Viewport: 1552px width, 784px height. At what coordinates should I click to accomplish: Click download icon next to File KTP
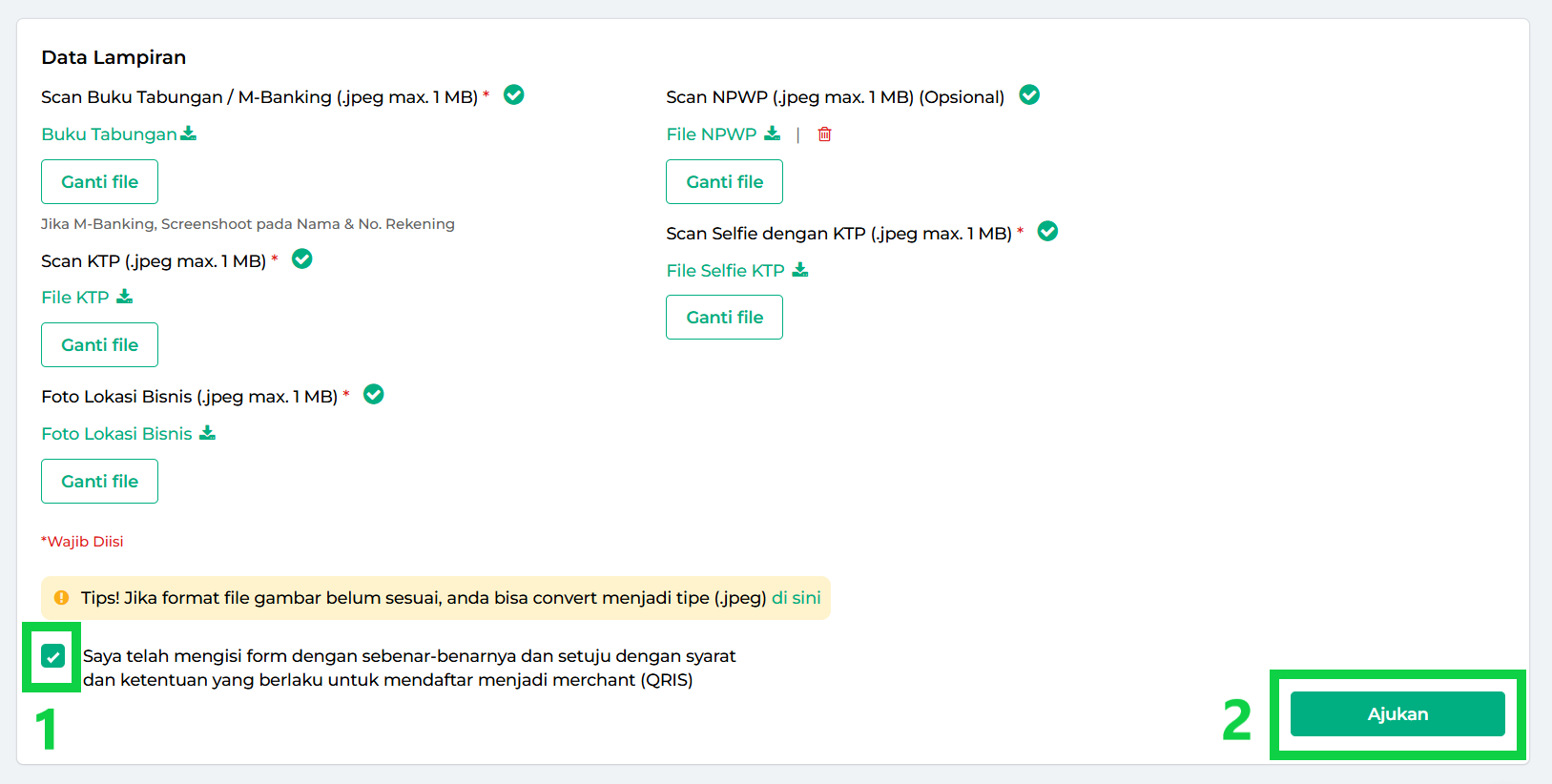click(x=125, y=297)
